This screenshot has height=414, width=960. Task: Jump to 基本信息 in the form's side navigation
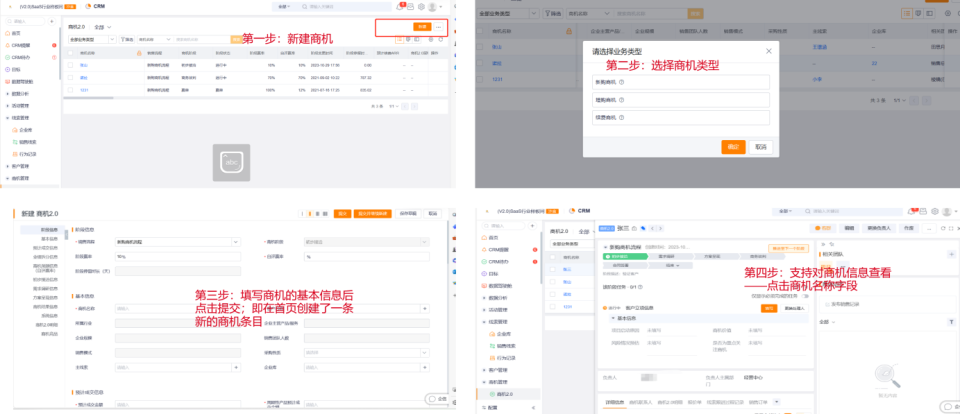coord(50,239)
